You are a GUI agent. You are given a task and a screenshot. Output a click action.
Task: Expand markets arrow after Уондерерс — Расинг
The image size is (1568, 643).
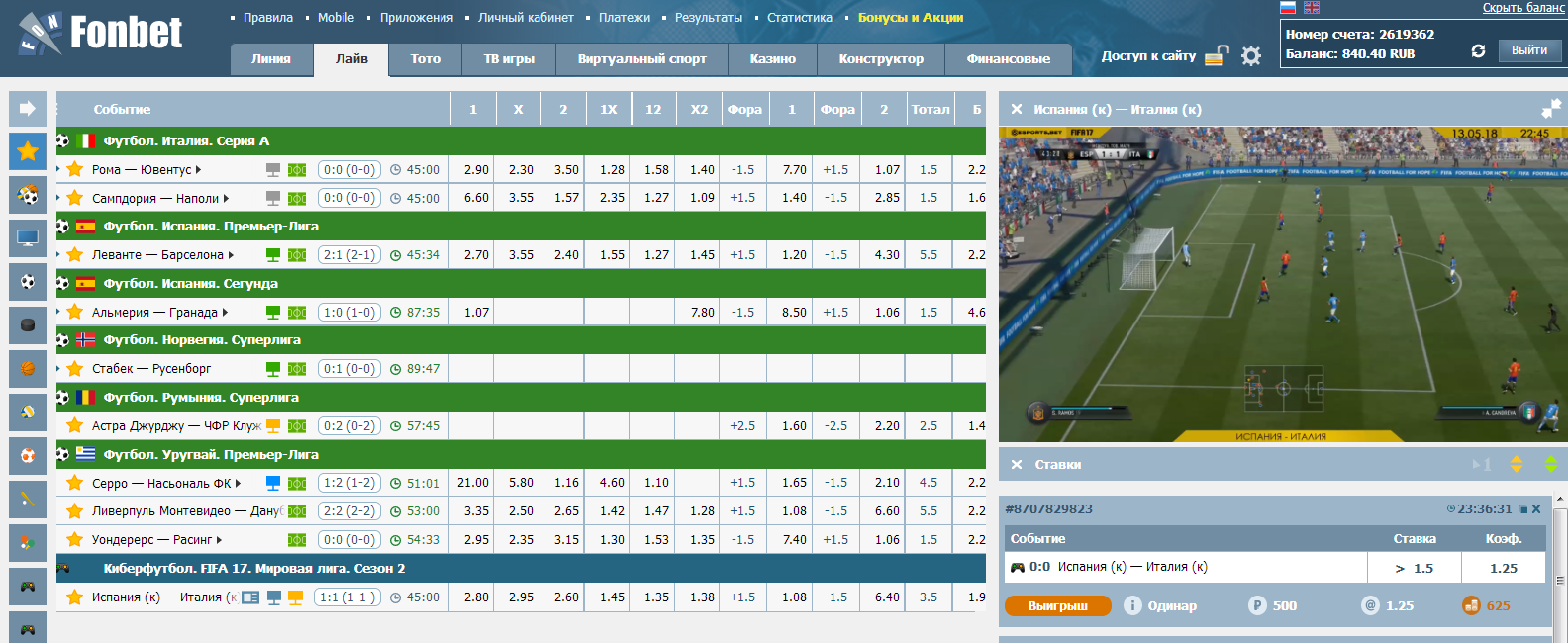[219, 540]
